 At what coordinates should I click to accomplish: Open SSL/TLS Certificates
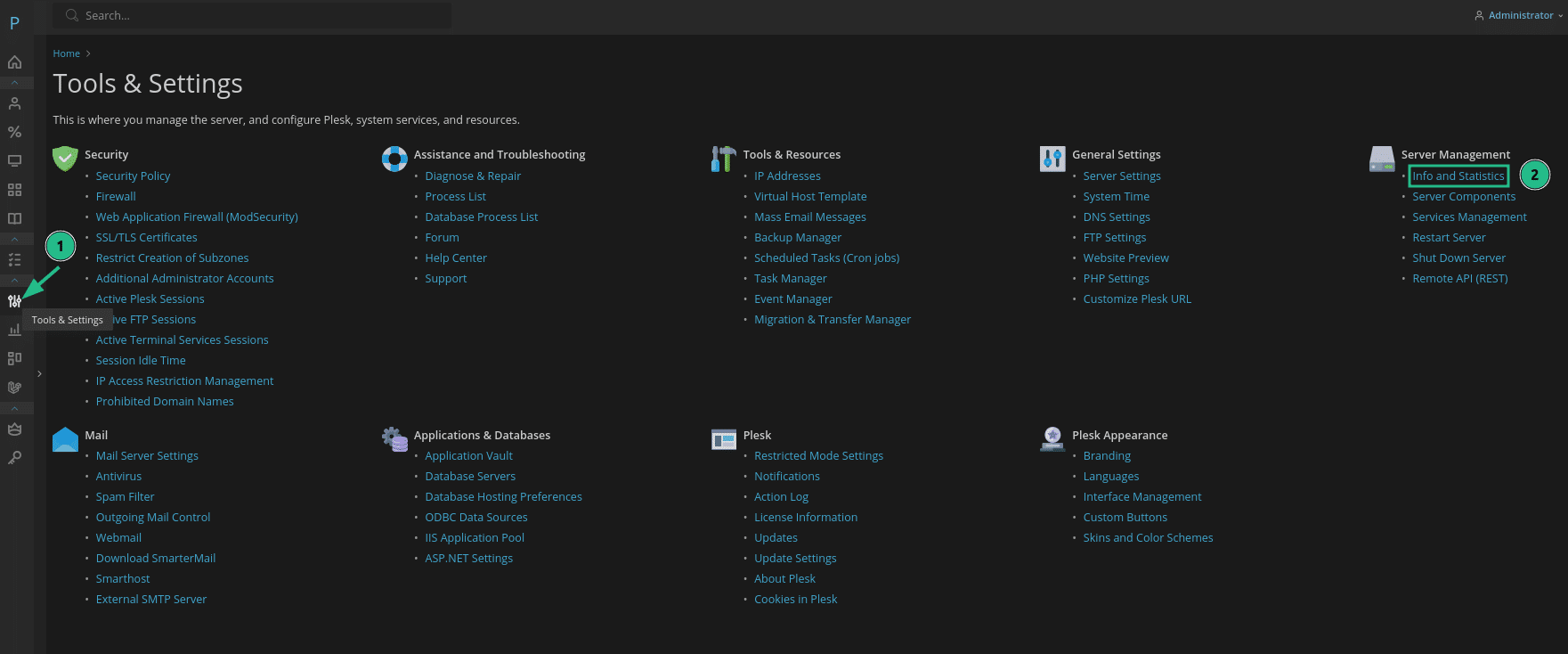pos(146,238)
